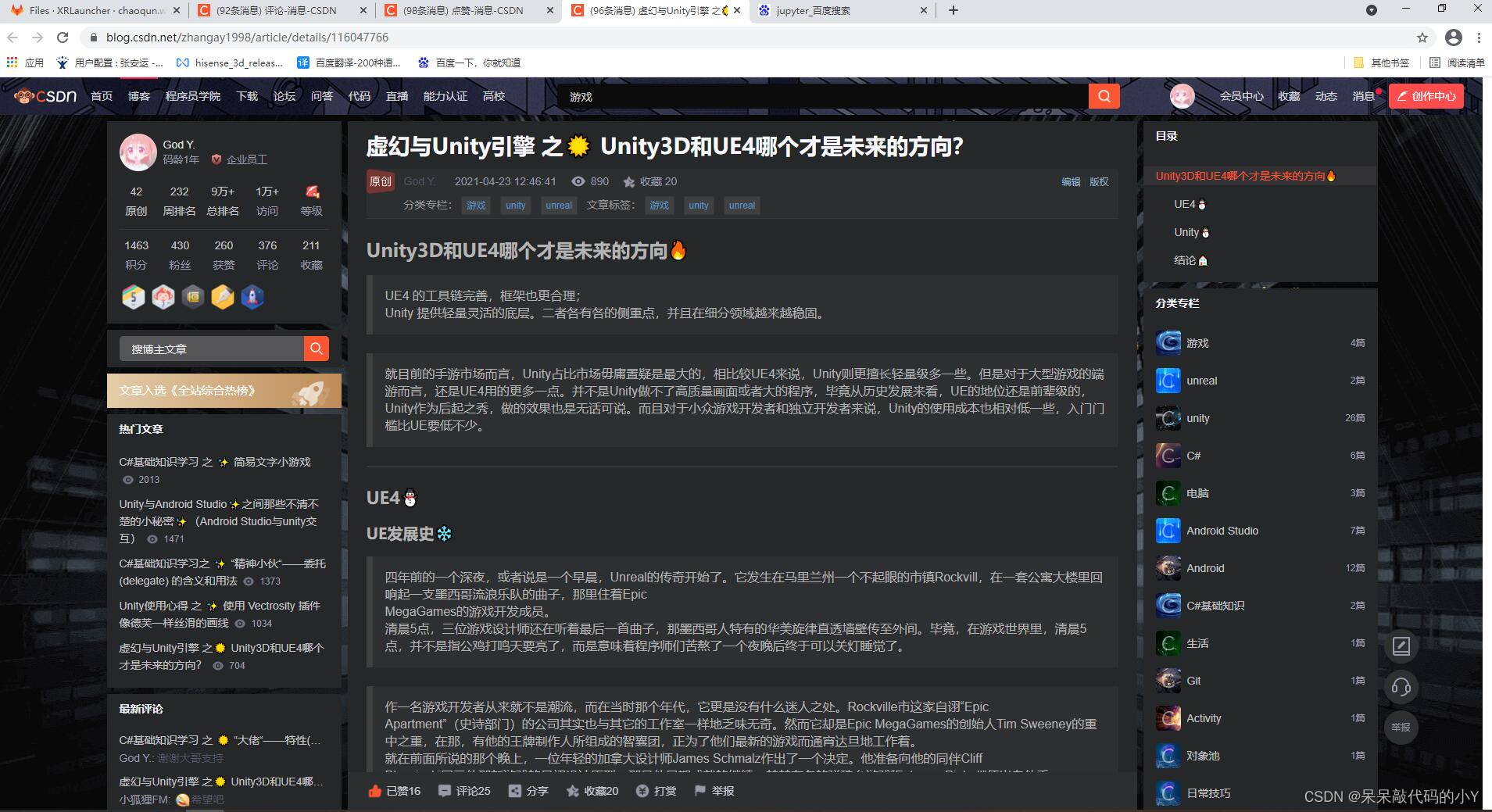Open the Chrome profile icon

1454,38
